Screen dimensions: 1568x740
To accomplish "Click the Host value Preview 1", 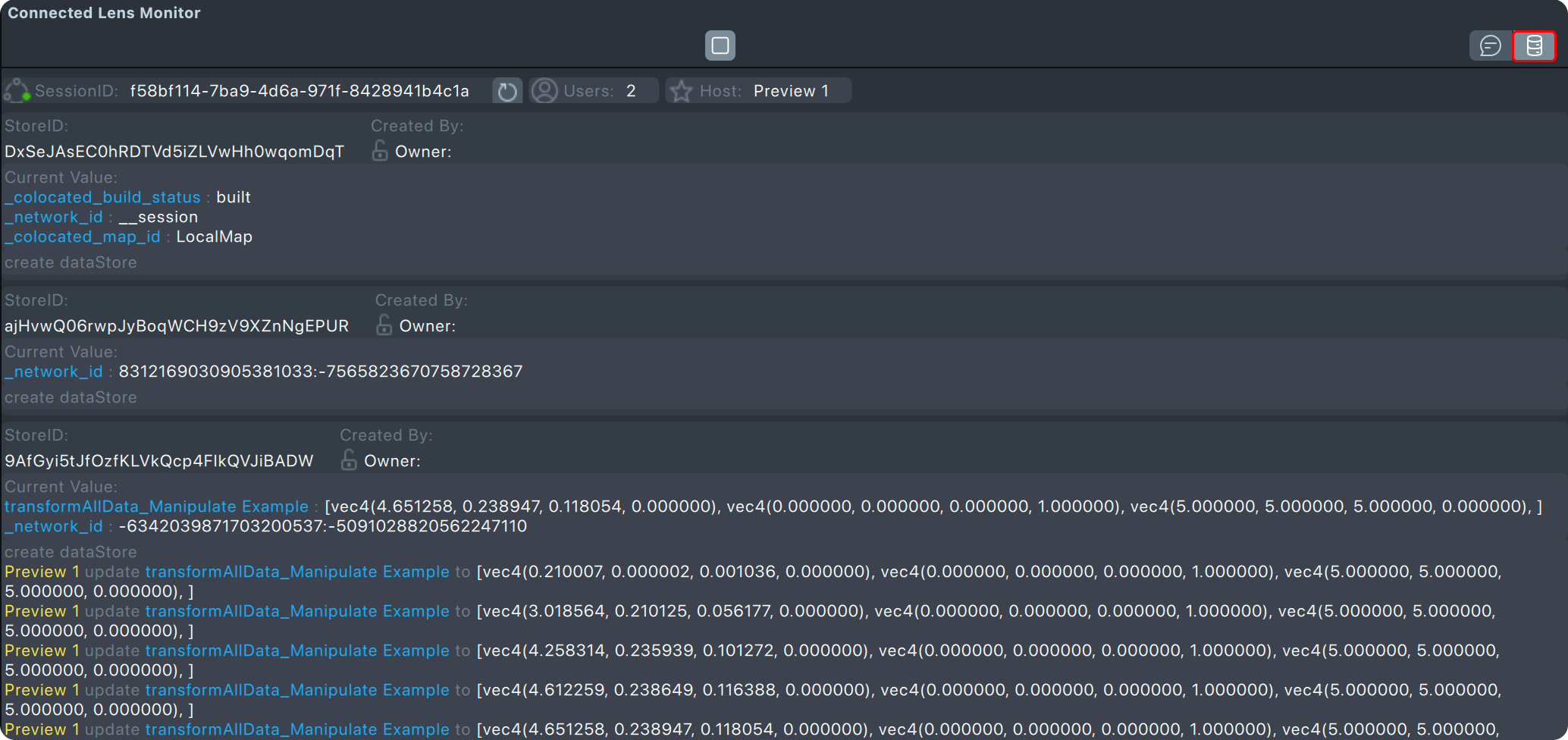I will click(791, 92).
